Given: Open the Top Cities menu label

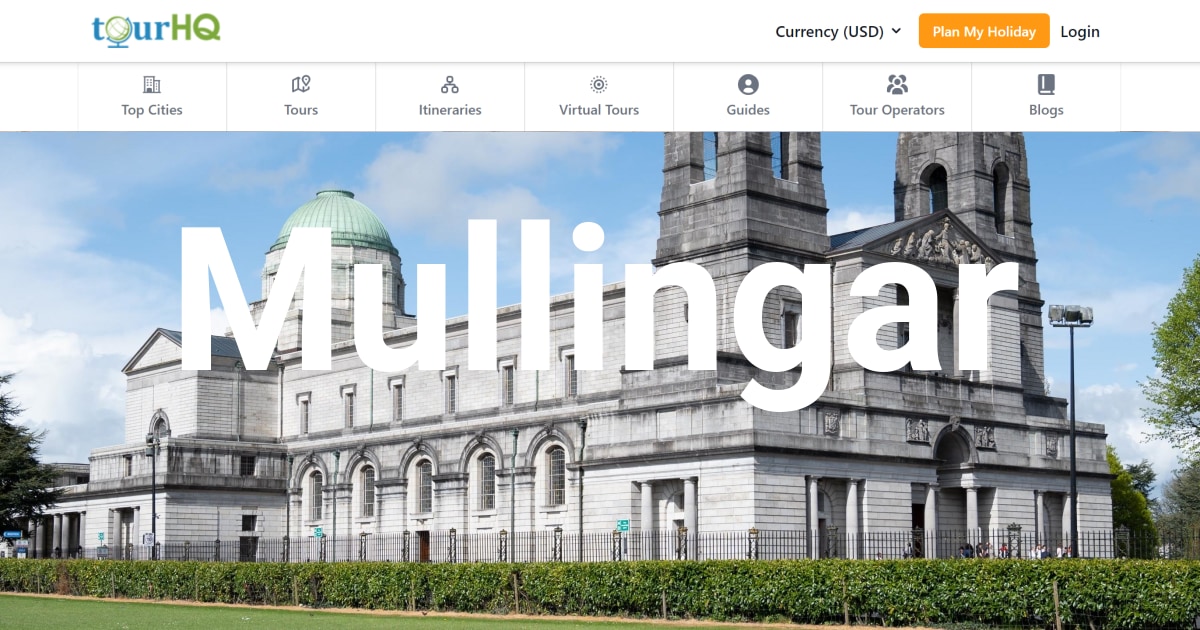Looking at the screenshot, I should tap(152, 110).
